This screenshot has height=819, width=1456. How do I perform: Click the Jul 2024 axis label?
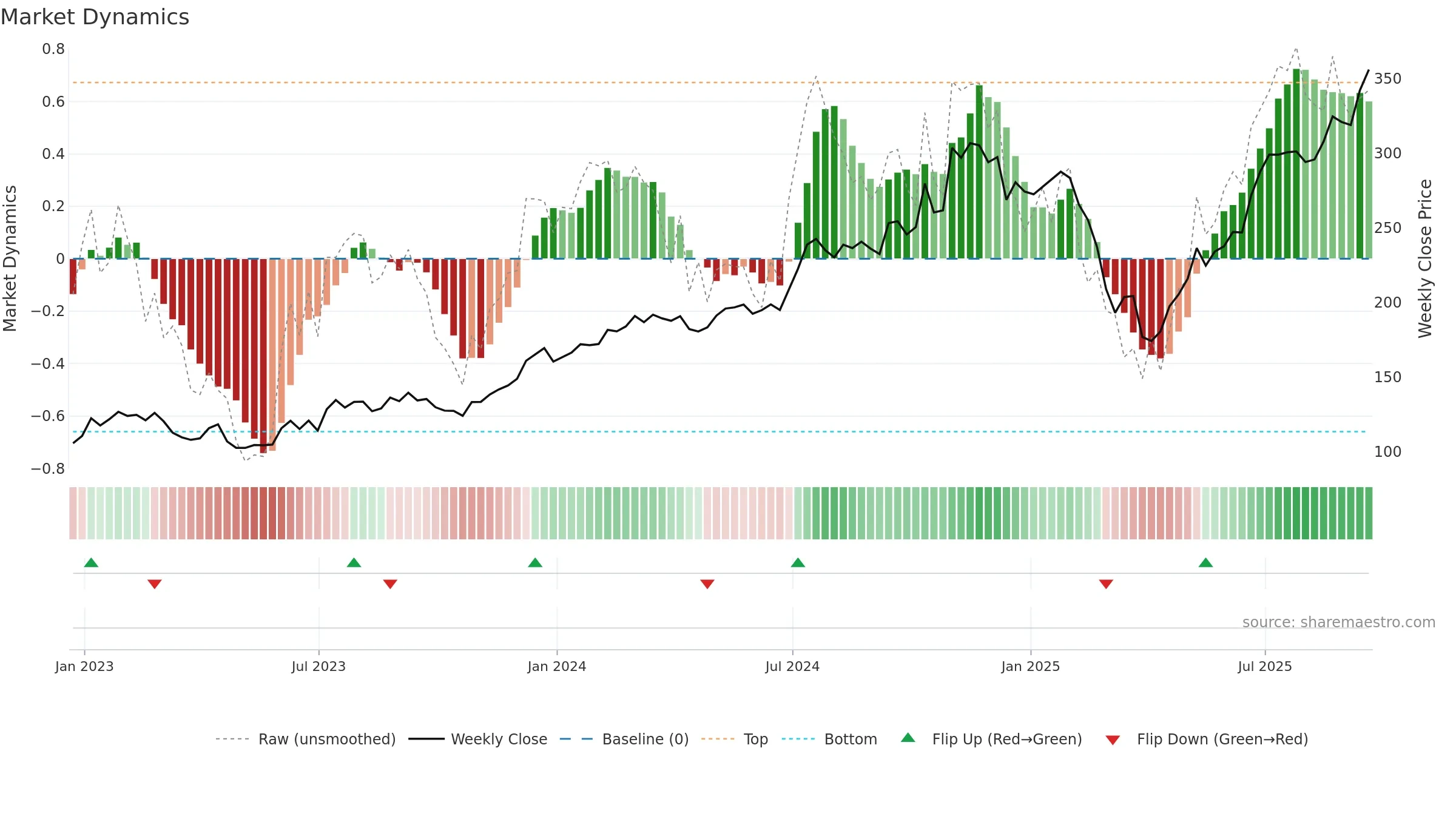point(792,666)
